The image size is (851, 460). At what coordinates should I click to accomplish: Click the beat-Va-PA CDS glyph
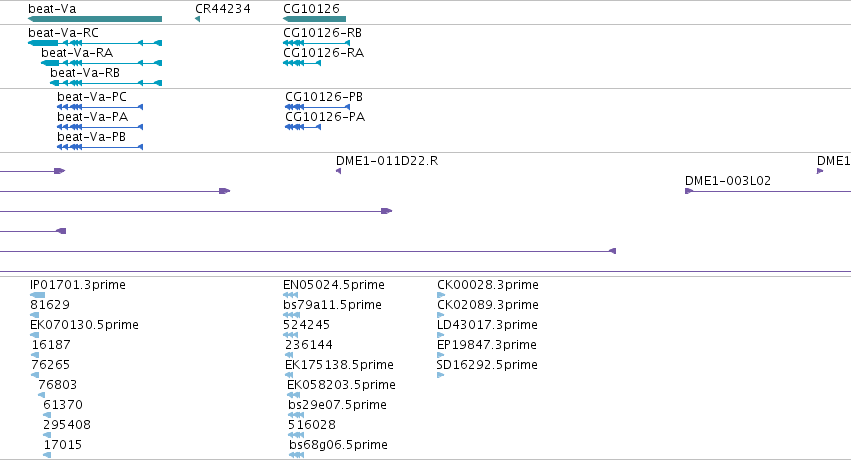(x=100, y=127)
